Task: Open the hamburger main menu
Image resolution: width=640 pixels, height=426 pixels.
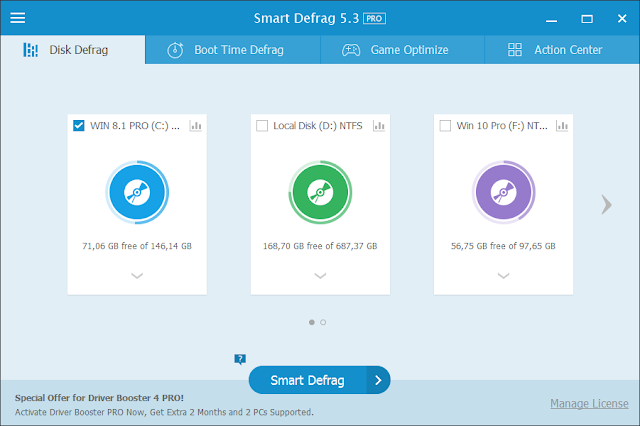Action: coord(18,18)
